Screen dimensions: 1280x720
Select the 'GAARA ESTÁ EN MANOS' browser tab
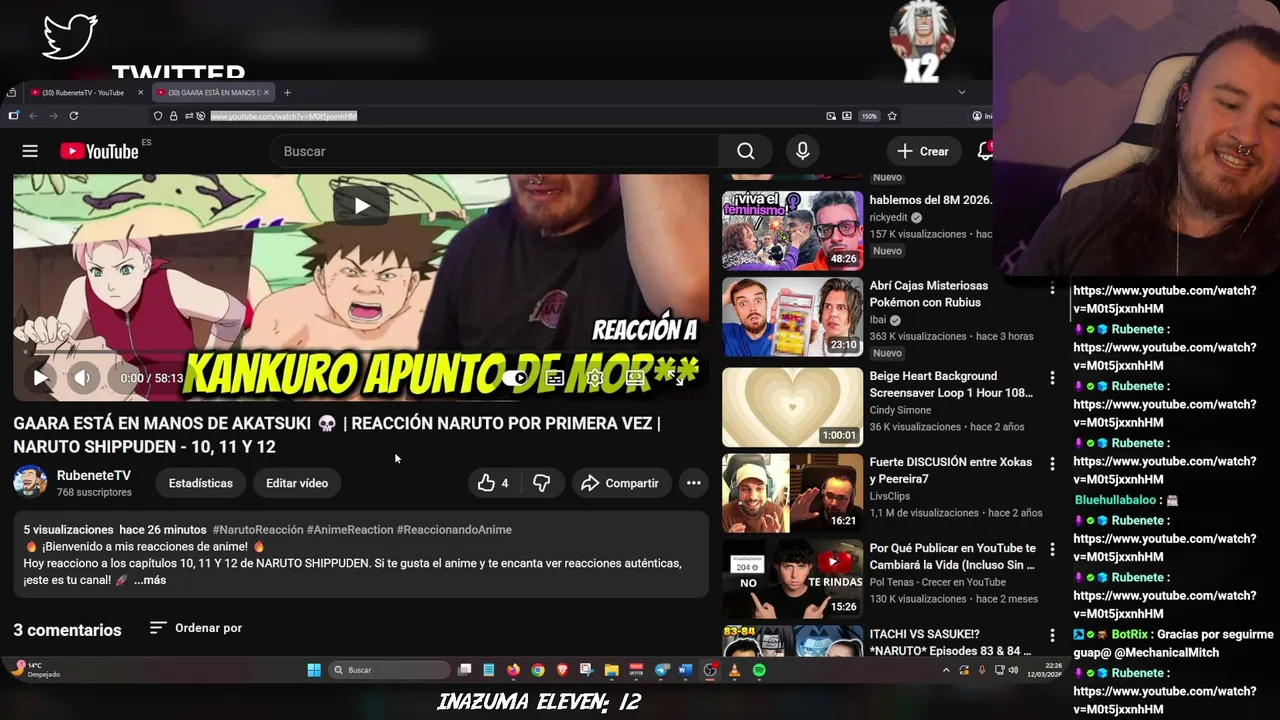tap(213, 92)
